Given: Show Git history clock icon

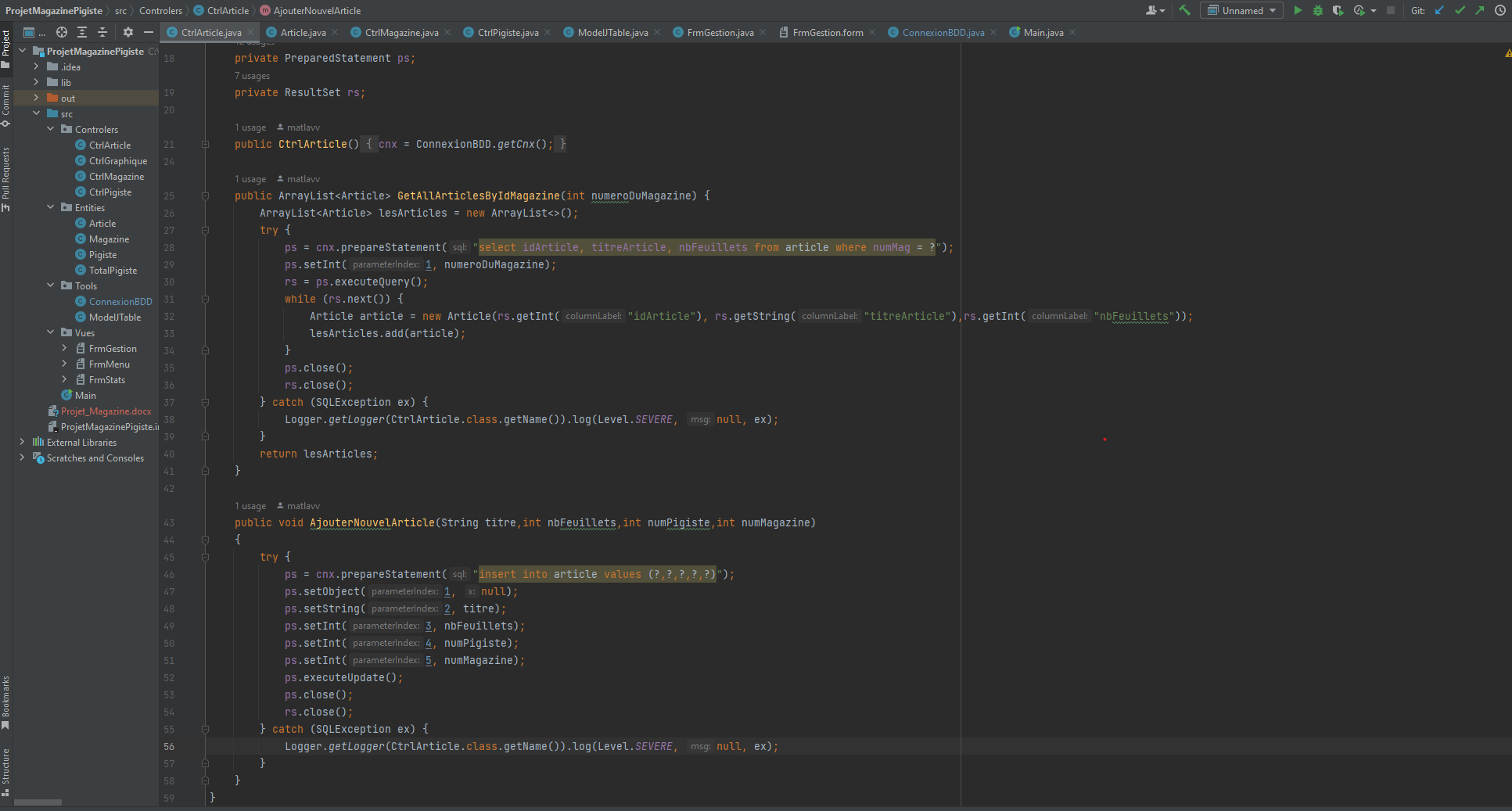Looking at the screenshot, I should click(x=1500, y=10).
